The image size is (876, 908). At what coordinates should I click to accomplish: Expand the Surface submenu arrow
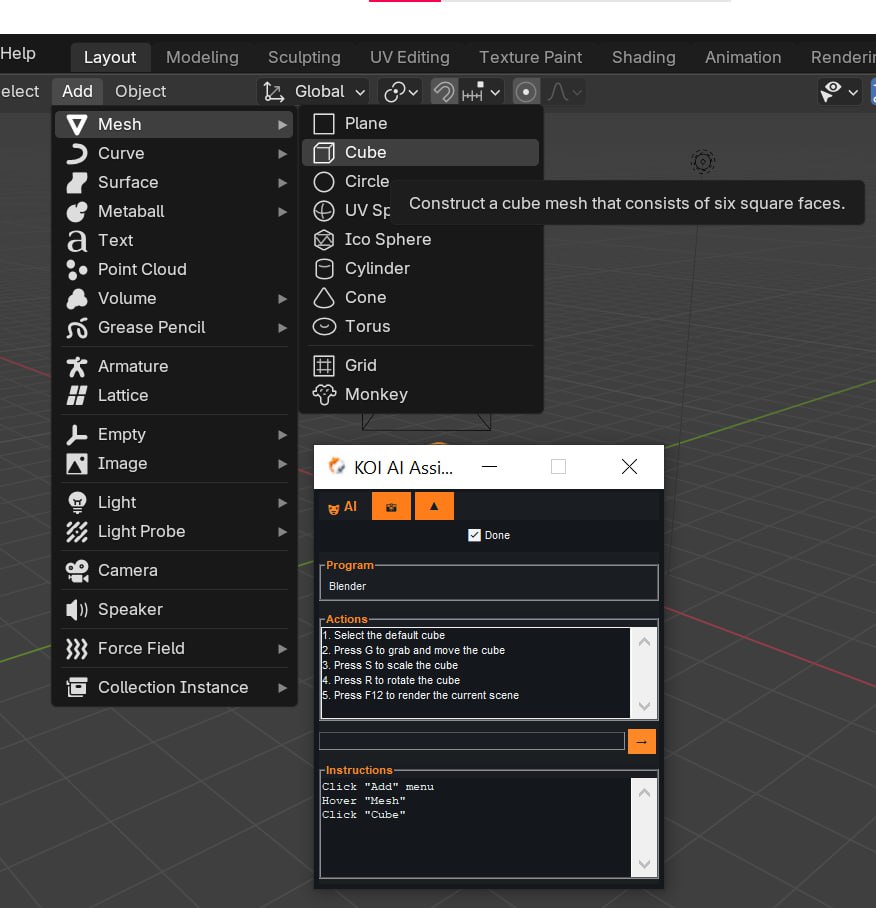coord(282,182)
